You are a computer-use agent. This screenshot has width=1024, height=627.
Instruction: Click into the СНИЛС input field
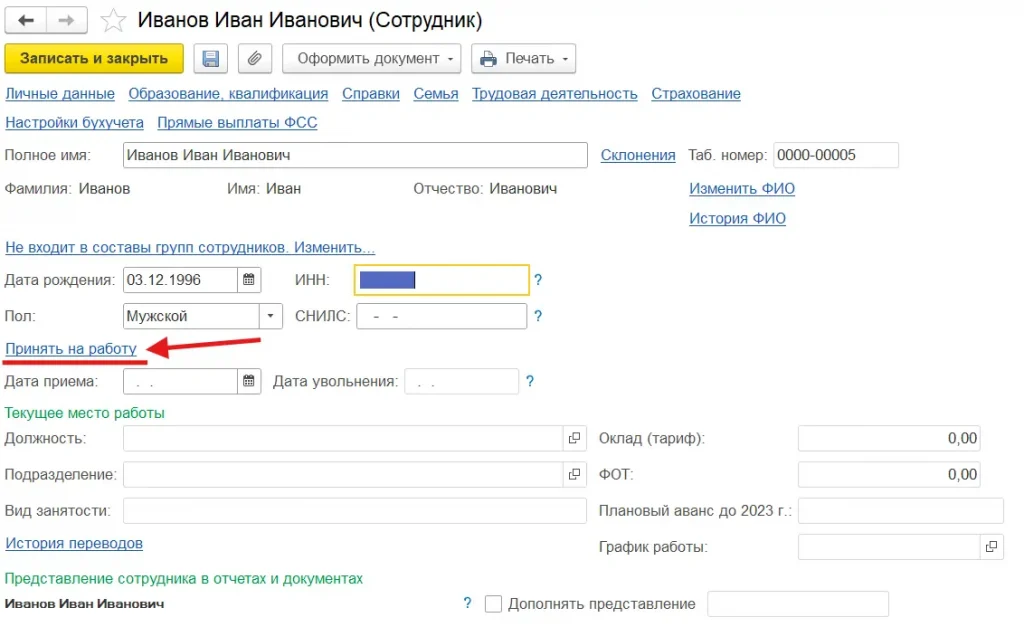point(441,316)
